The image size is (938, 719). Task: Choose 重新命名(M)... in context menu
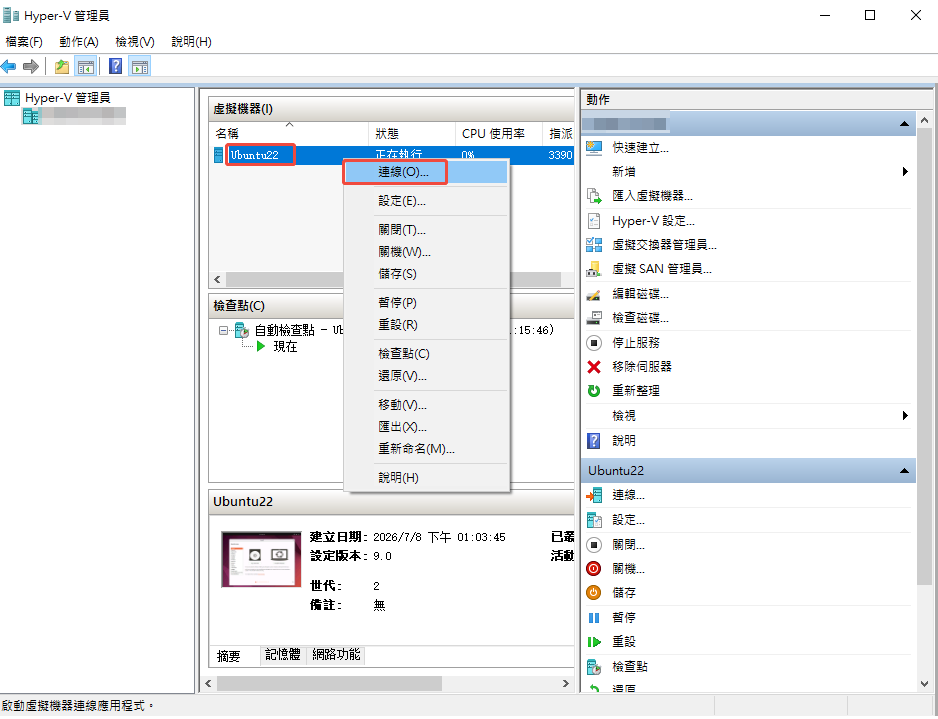(426, 449)
